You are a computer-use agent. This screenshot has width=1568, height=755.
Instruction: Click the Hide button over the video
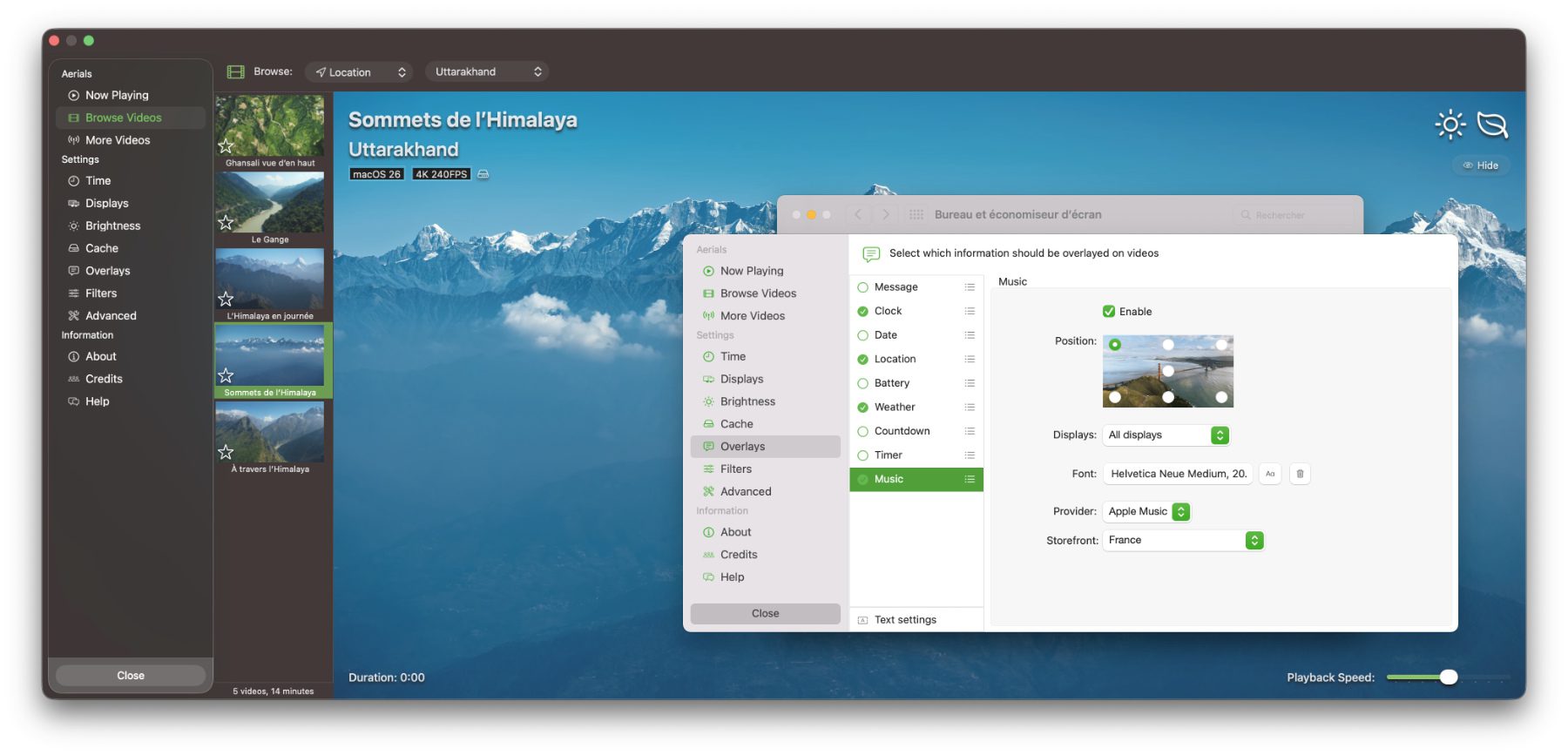[x=1481, y=165]
